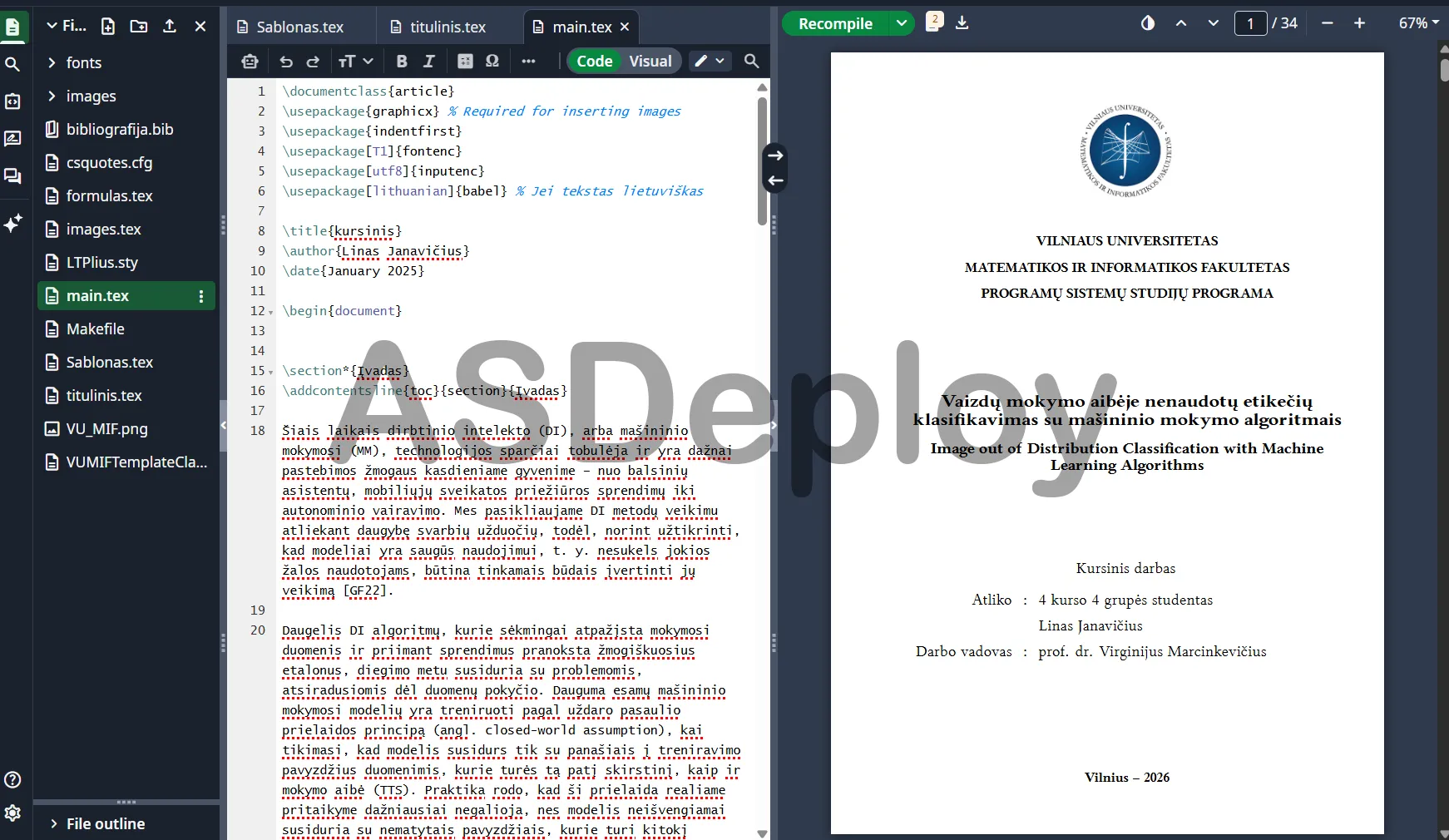Screen dimensions: 1449x840
Task: Create a new file icon
Action: [108, 26]
